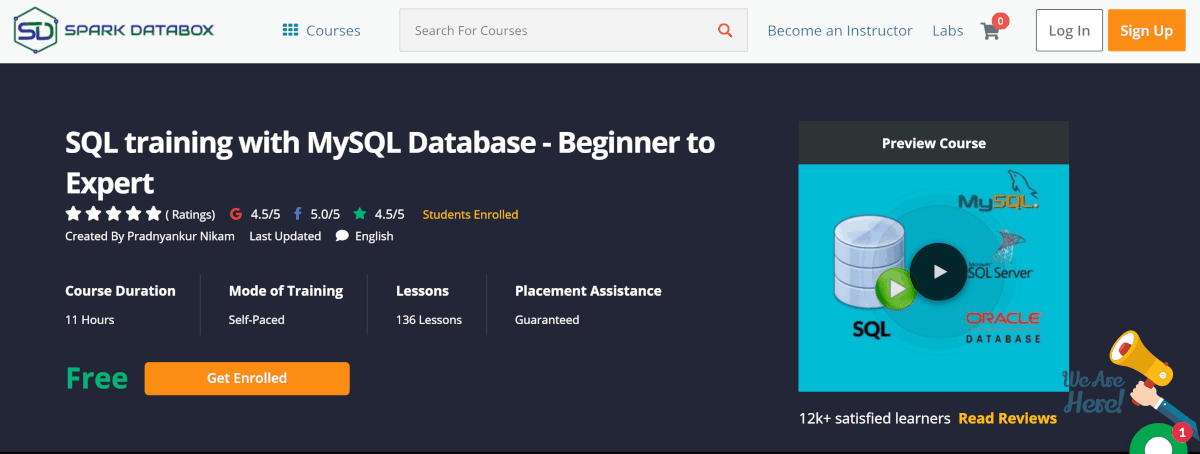
Task: Click the Course Duration label
Action: pos(120,291)
